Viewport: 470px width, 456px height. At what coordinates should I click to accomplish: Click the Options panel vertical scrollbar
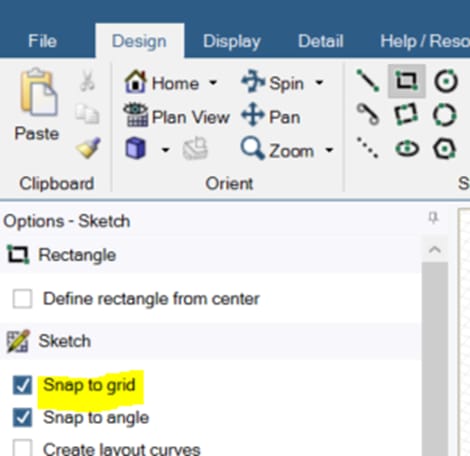[x=435, y=359]
